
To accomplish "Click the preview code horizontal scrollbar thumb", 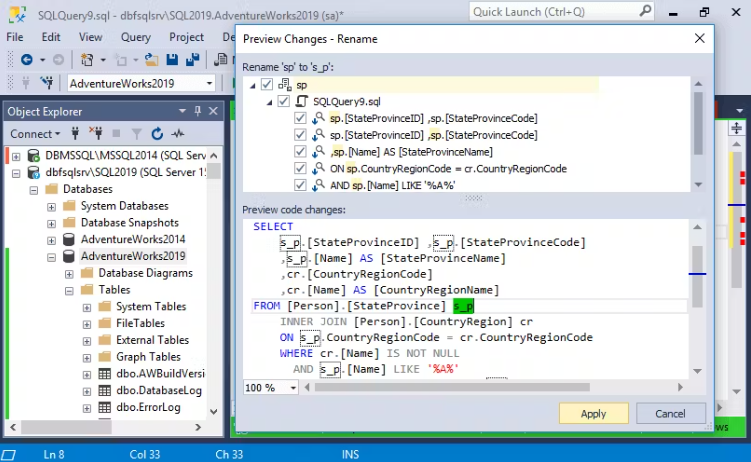I will point(452,387).
